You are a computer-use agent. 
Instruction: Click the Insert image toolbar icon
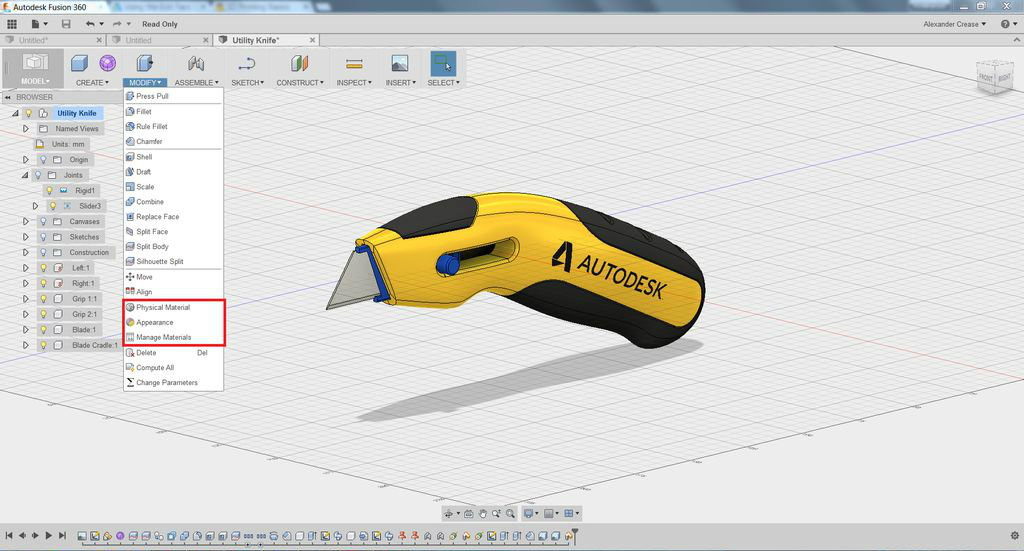[x=400, y=63]
